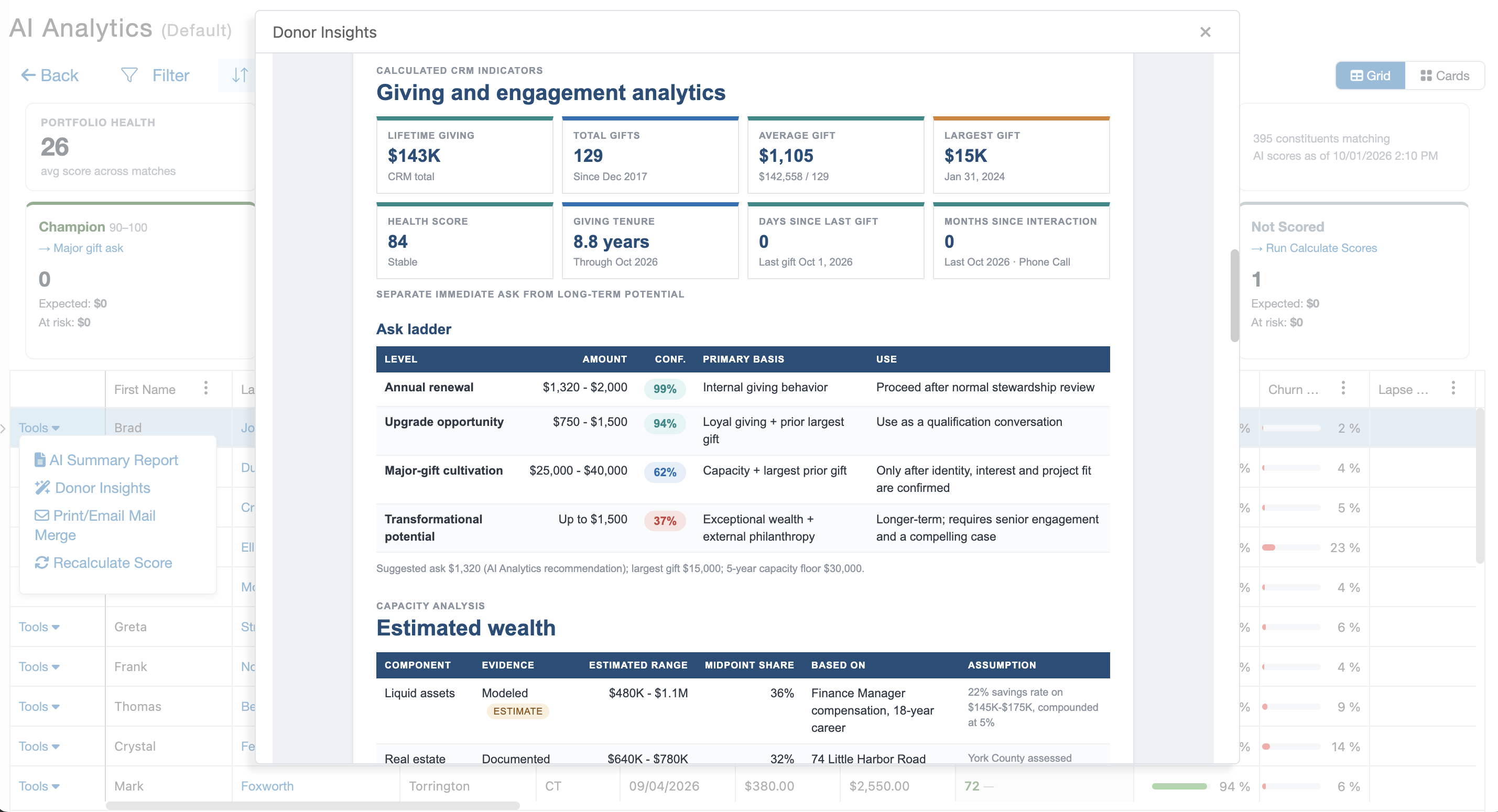Screen dimensions: 1498x812
Task: Click the Filter funnel icon
Action: tap(129, 75)
